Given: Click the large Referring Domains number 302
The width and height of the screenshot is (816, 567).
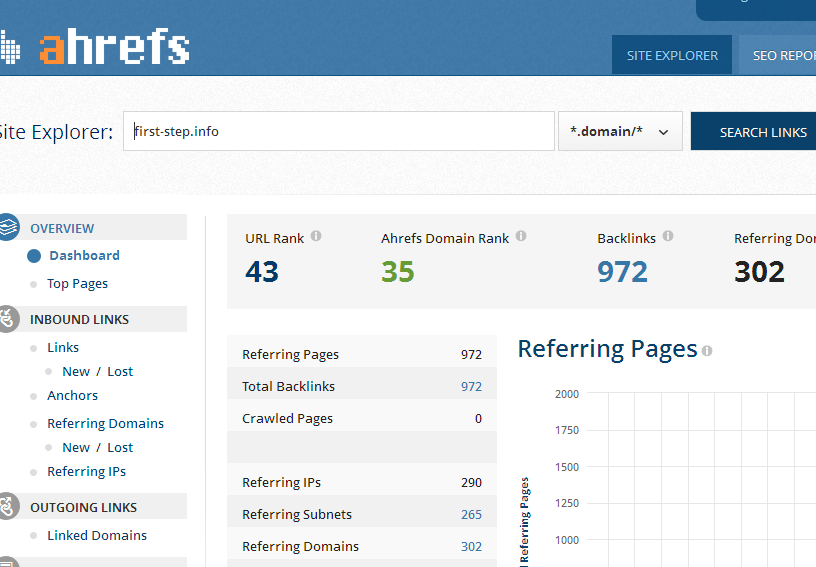Looking at the screenshot, I should 759,272.
